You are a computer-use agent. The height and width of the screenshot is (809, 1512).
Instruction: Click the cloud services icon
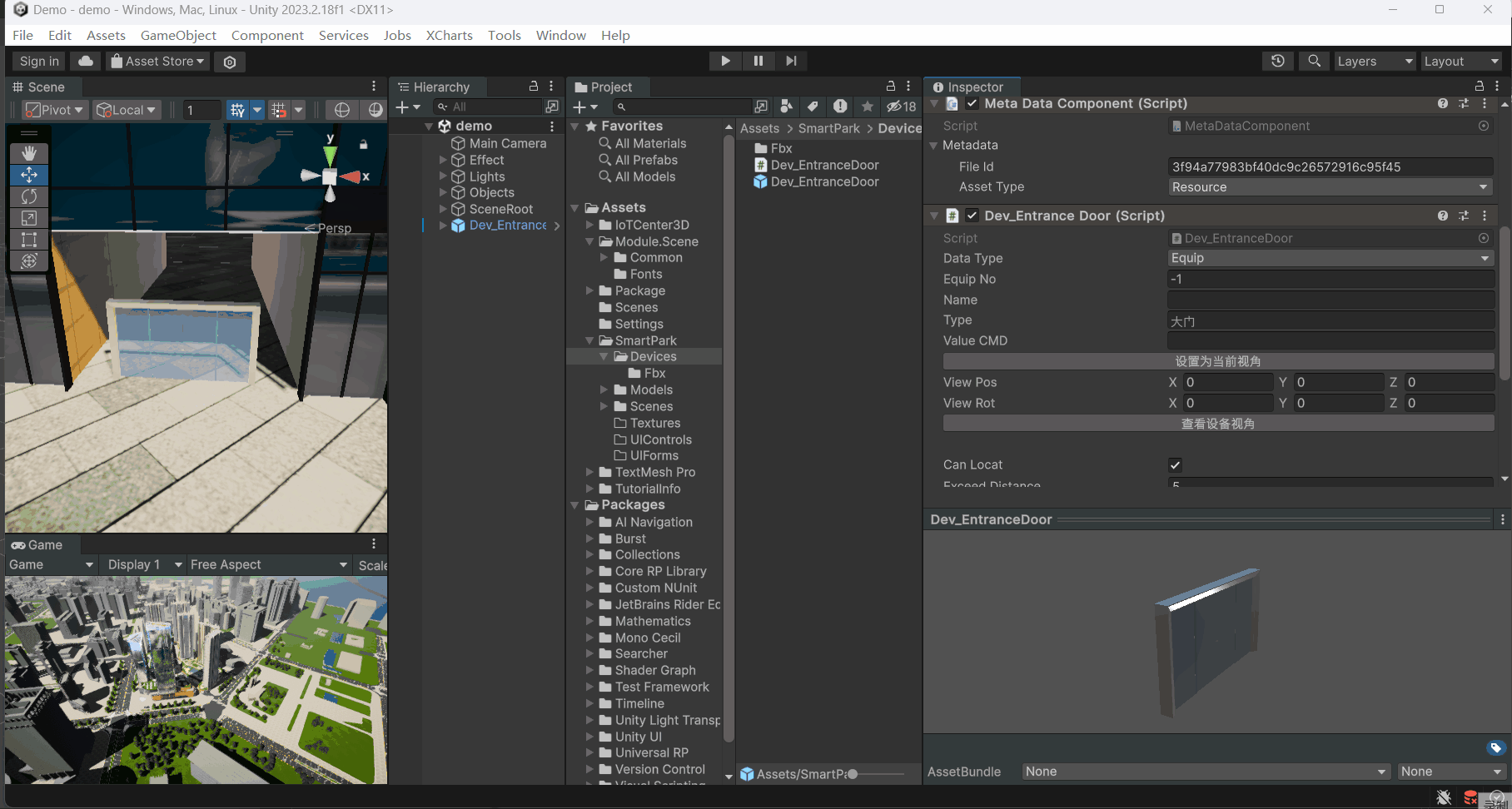pyautogui.click(x=85, y=61)
